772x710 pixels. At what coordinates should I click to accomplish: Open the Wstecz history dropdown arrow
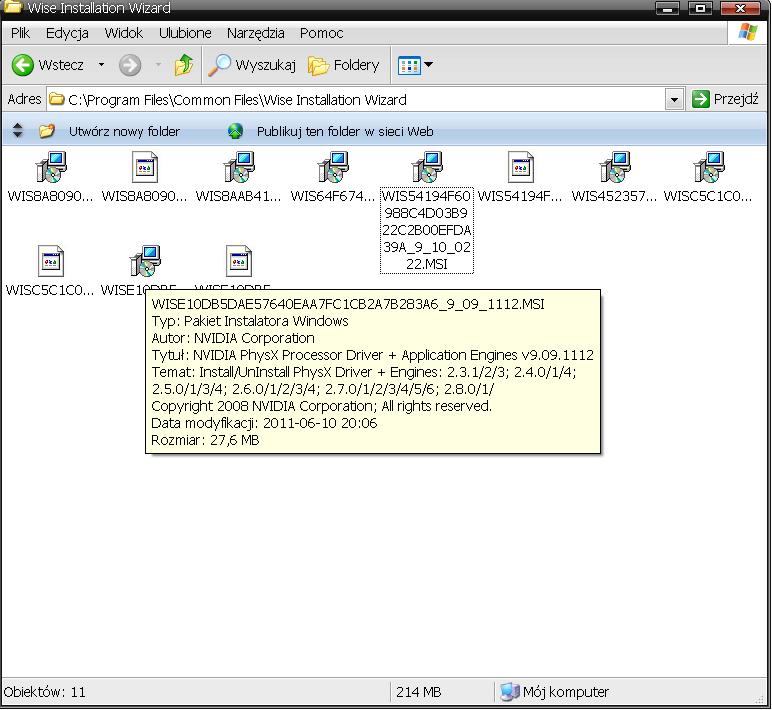pos(101,65)
